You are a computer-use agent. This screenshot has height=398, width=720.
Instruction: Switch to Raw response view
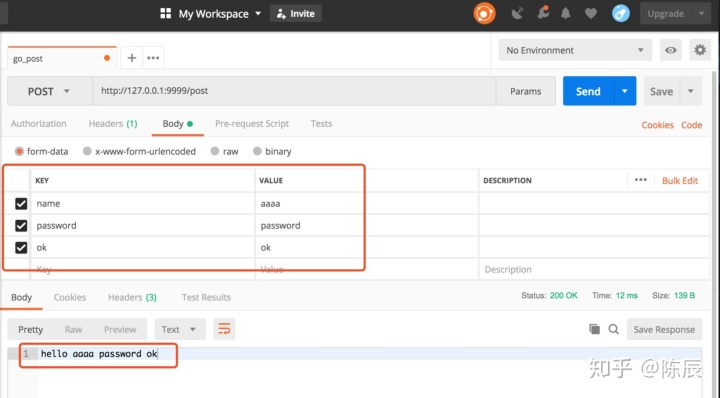(73, 329)
